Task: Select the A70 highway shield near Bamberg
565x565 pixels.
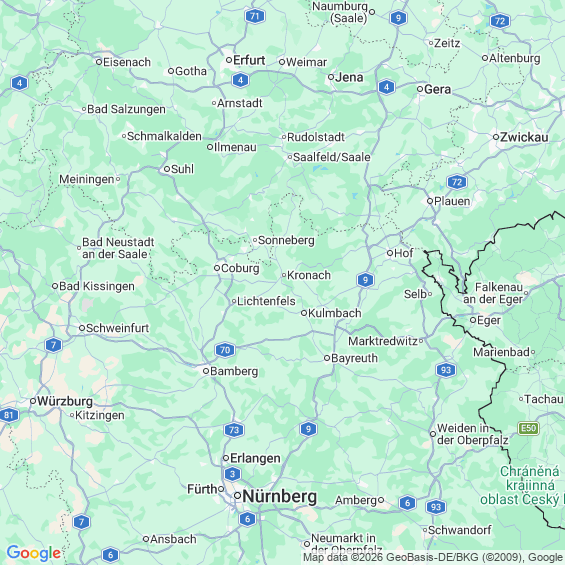Action: [225, 350]
